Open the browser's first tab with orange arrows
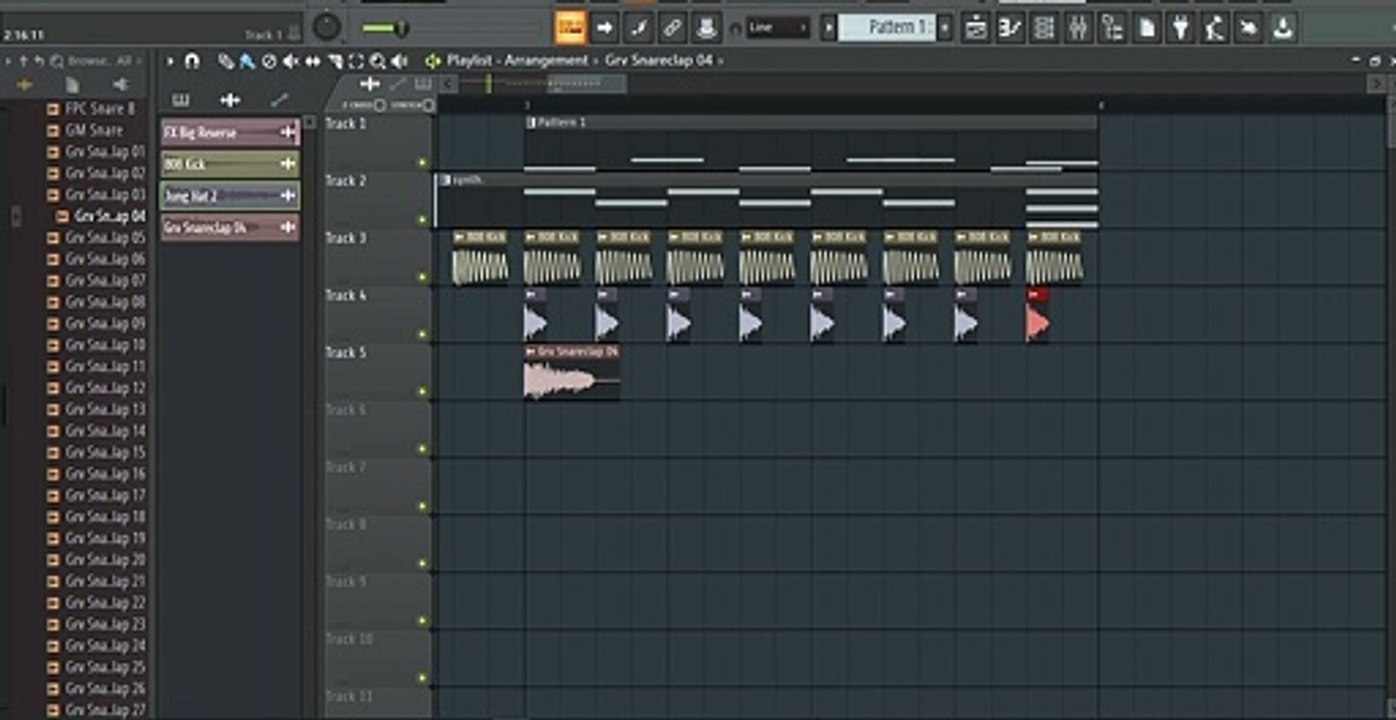1396x720 pixels. click(x=24, y=85)
